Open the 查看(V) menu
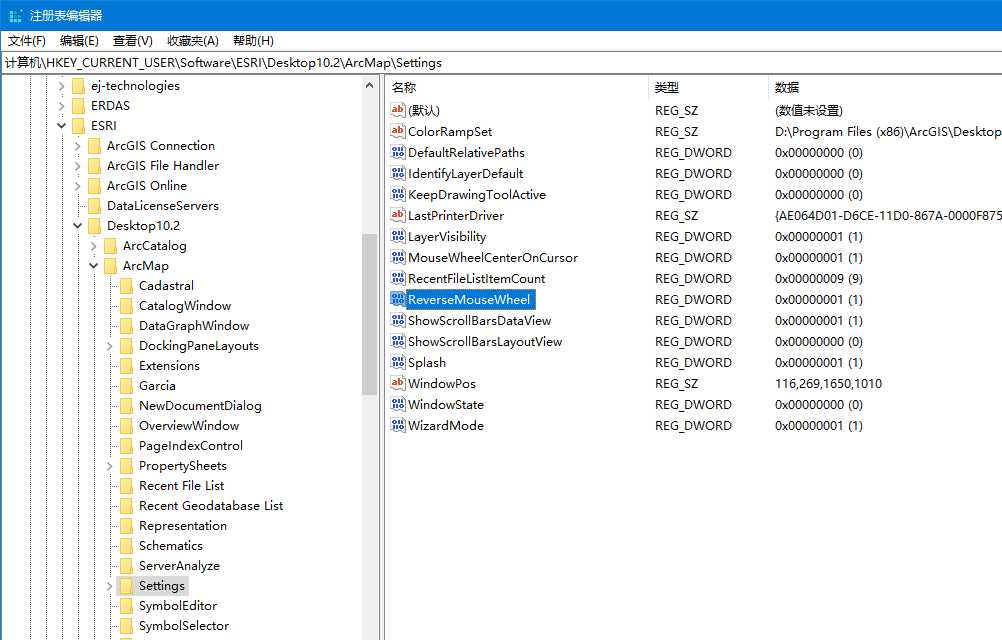This screenshot has width=1002, height=640. tap(133, 41)
